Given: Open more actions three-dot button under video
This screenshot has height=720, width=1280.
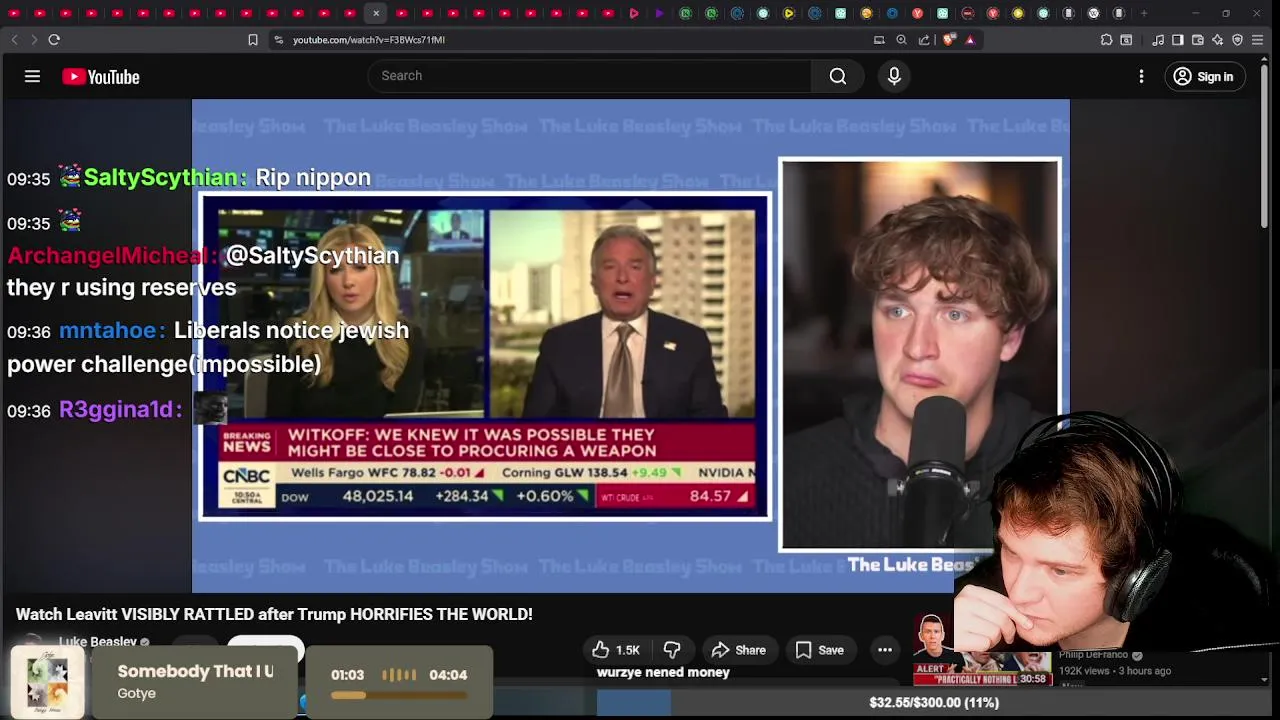Looking at the screenshot, I should [x=885, y=650].
